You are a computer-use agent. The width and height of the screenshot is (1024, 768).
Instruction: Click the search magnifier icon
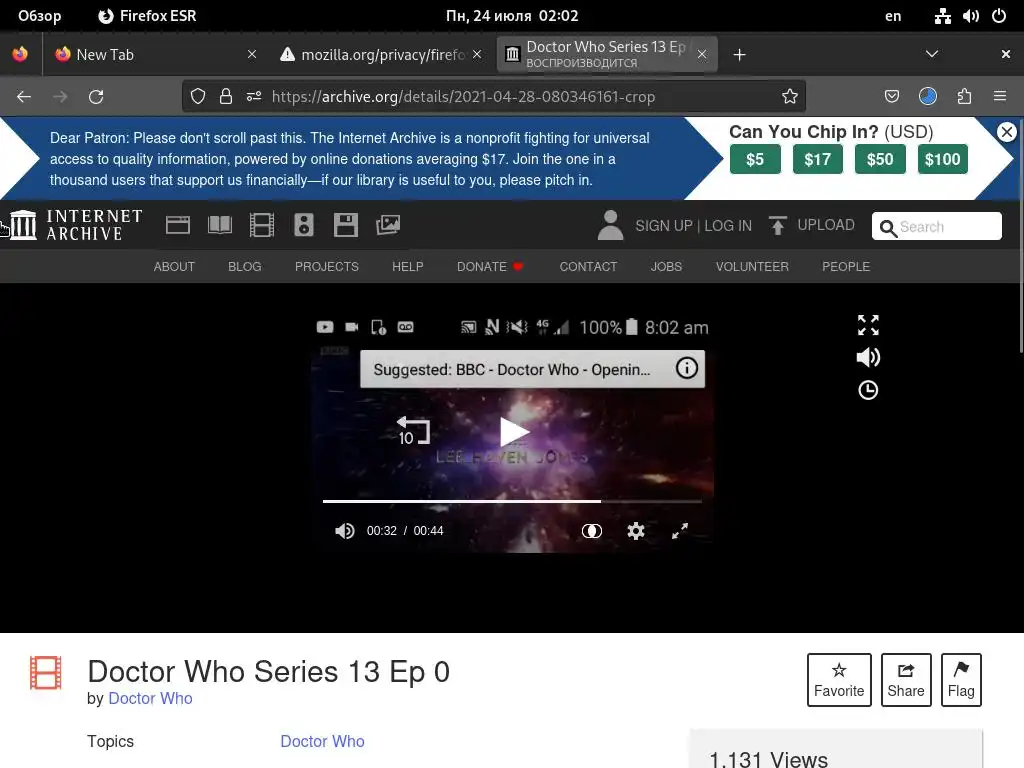[x=888, y=228]
